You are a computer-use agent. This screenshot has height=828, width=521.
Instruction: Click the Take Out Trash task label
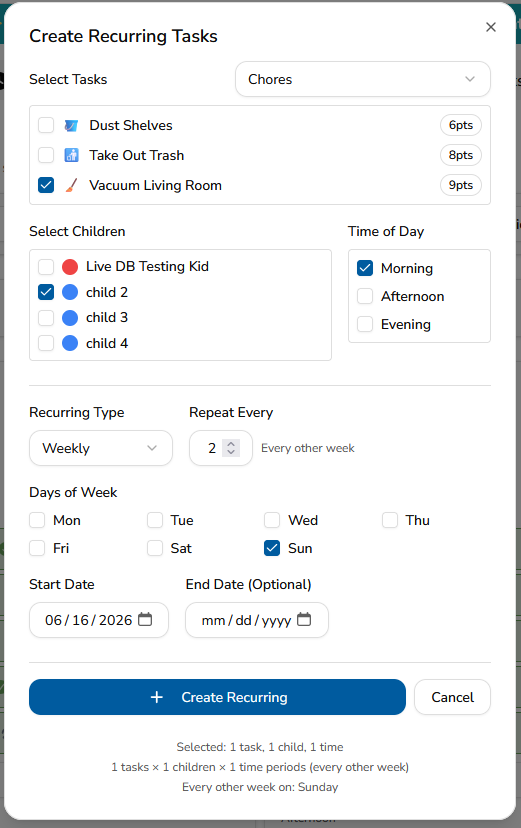(x=137, y=155)
